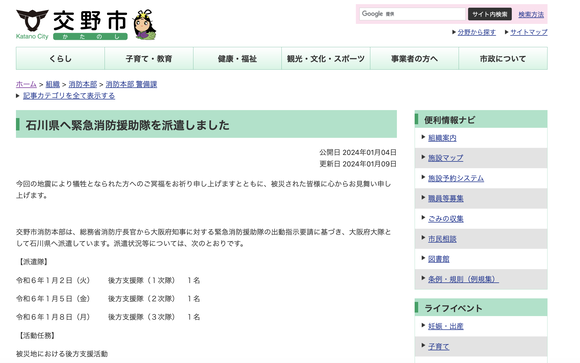Click the サイト内検索 button
Viewport: 580px width, 363px height.
[489, 14]
